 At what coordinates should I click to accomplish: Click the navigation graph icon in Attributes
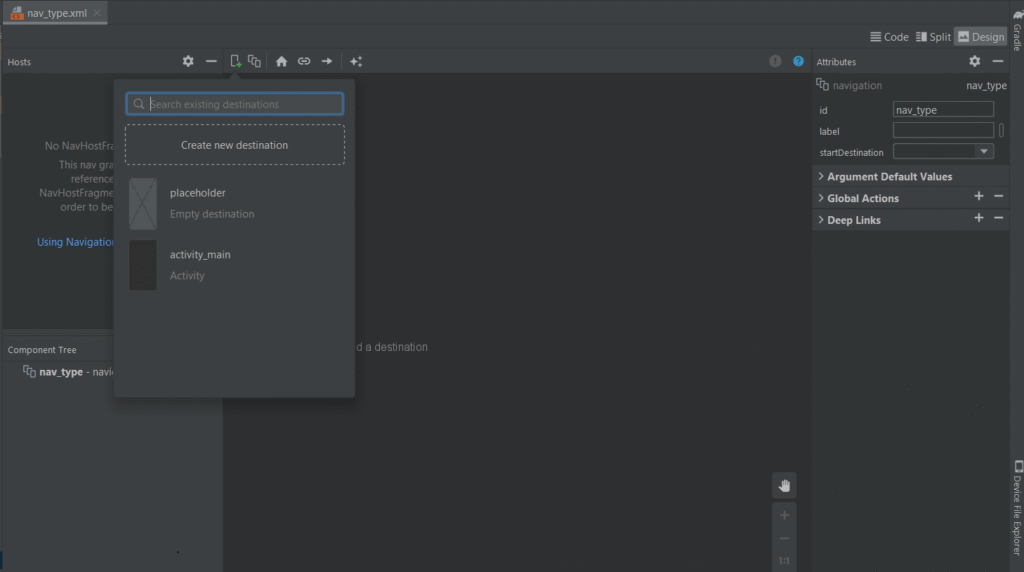point(822,85)
